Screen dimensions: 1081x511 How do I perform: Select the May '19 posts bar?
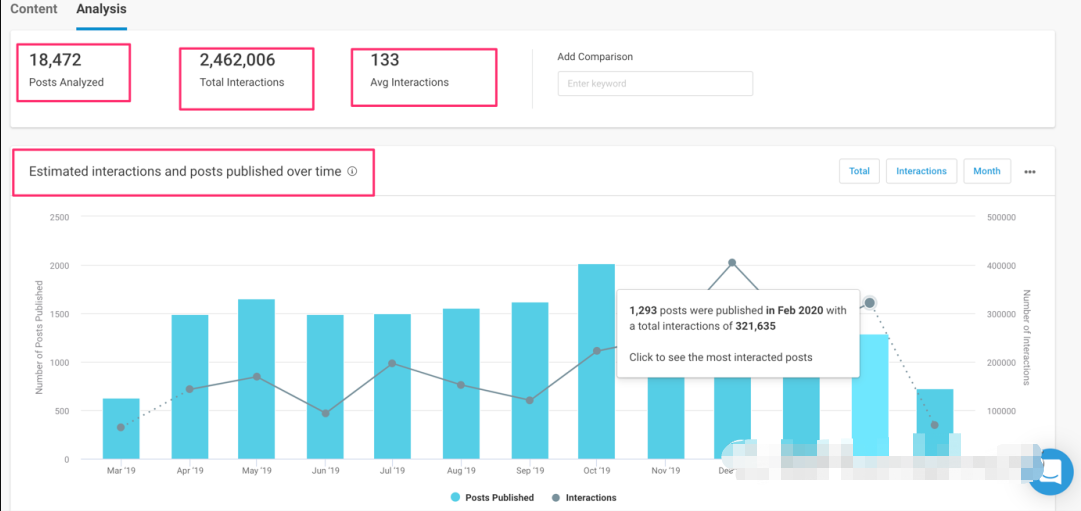coord(256,380)
